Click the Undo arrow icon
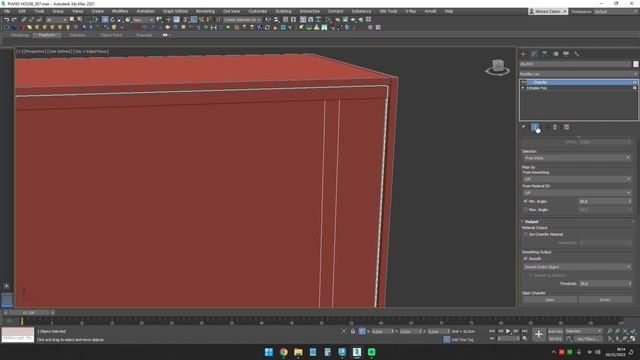The height and width of the screenshot is (360, 640). (x=7, y=20)
